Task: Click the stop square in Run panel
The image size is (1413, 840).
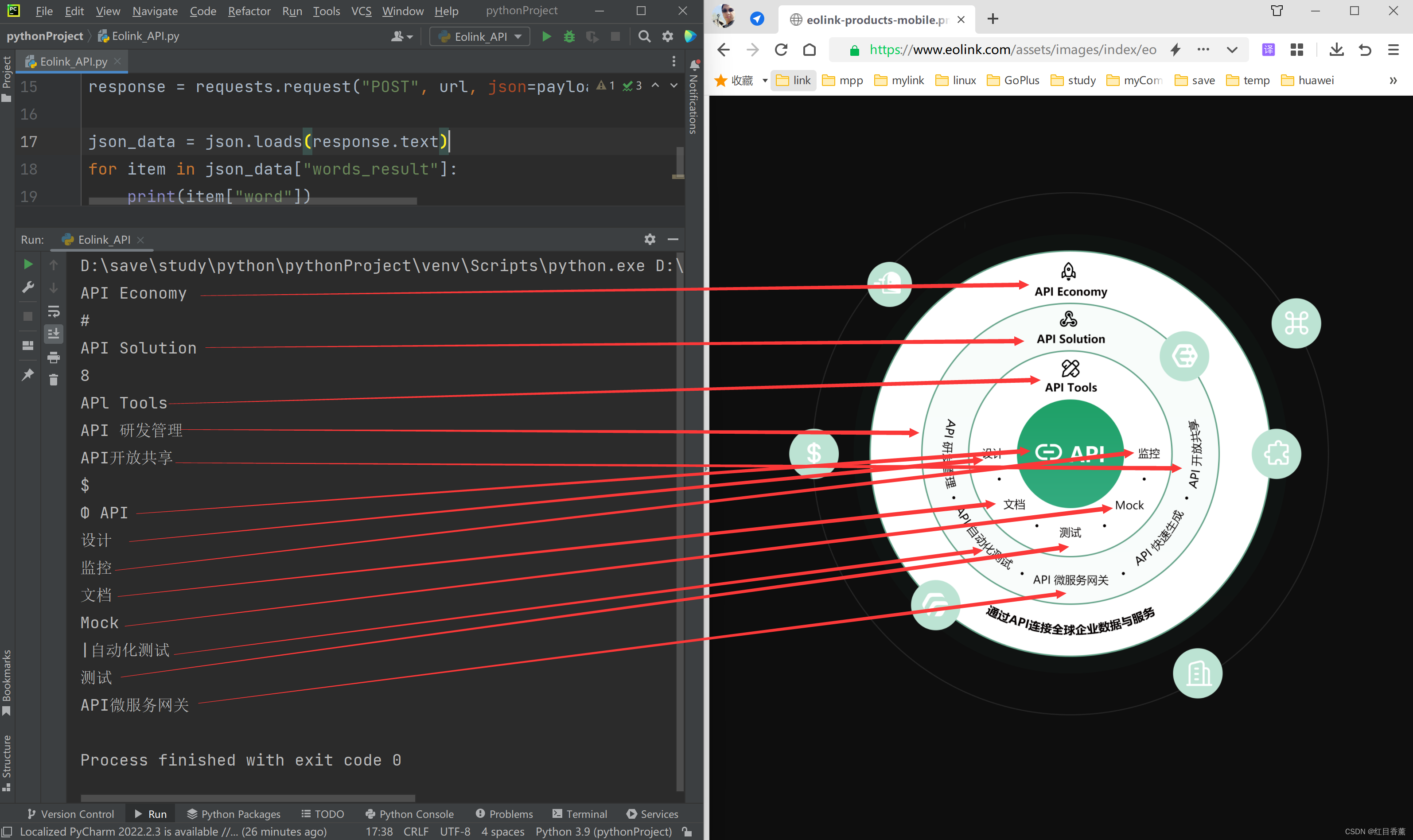Action: tap(28, 316)
